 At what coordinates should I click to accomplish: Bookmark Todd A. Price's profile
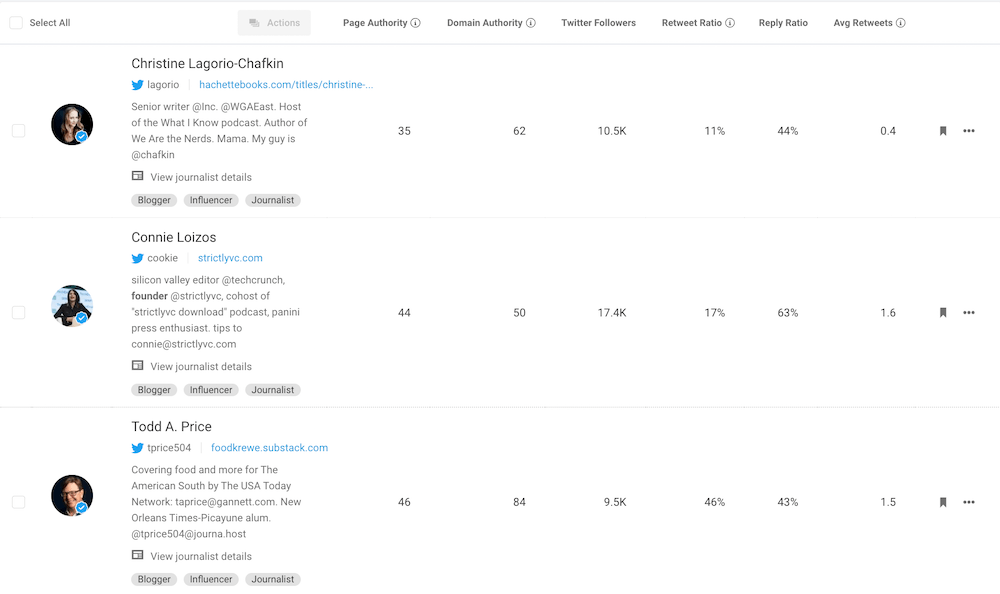(x=941, y=502)
